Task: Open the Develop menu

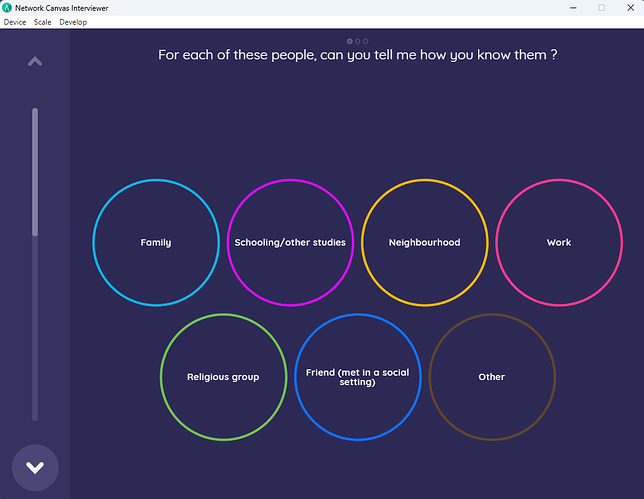Action: click(73, 22)
